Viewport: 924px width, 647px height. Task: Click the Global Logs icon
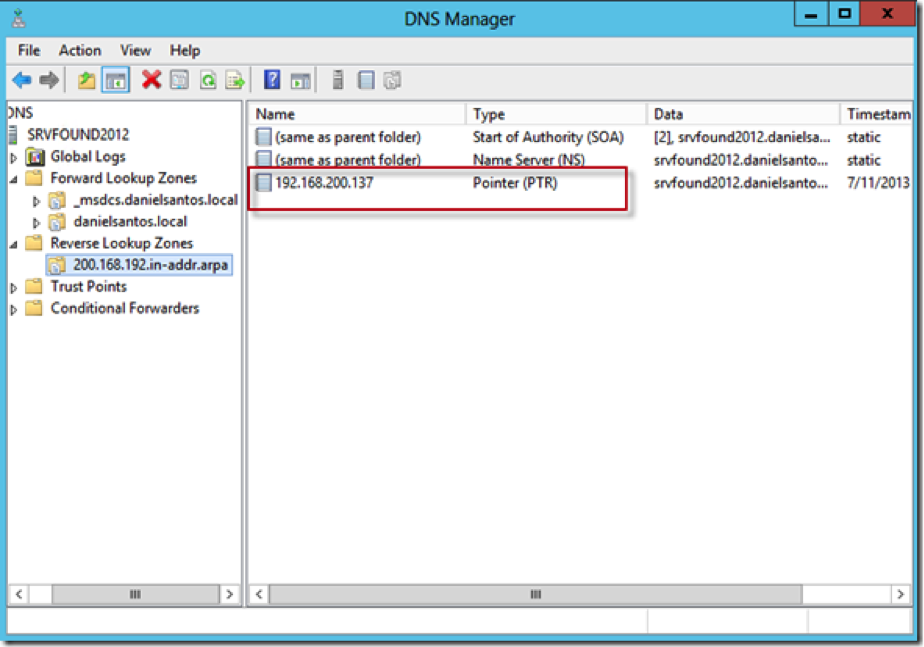click(x=35, y=157)
